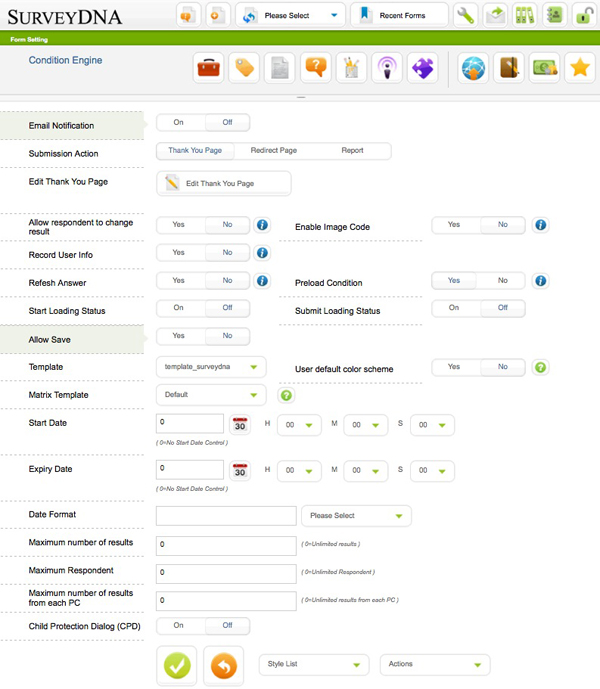The width and height of the screenshot is (600, 689).
Task: Select the Redirect Page submission option
Action: 273,151
